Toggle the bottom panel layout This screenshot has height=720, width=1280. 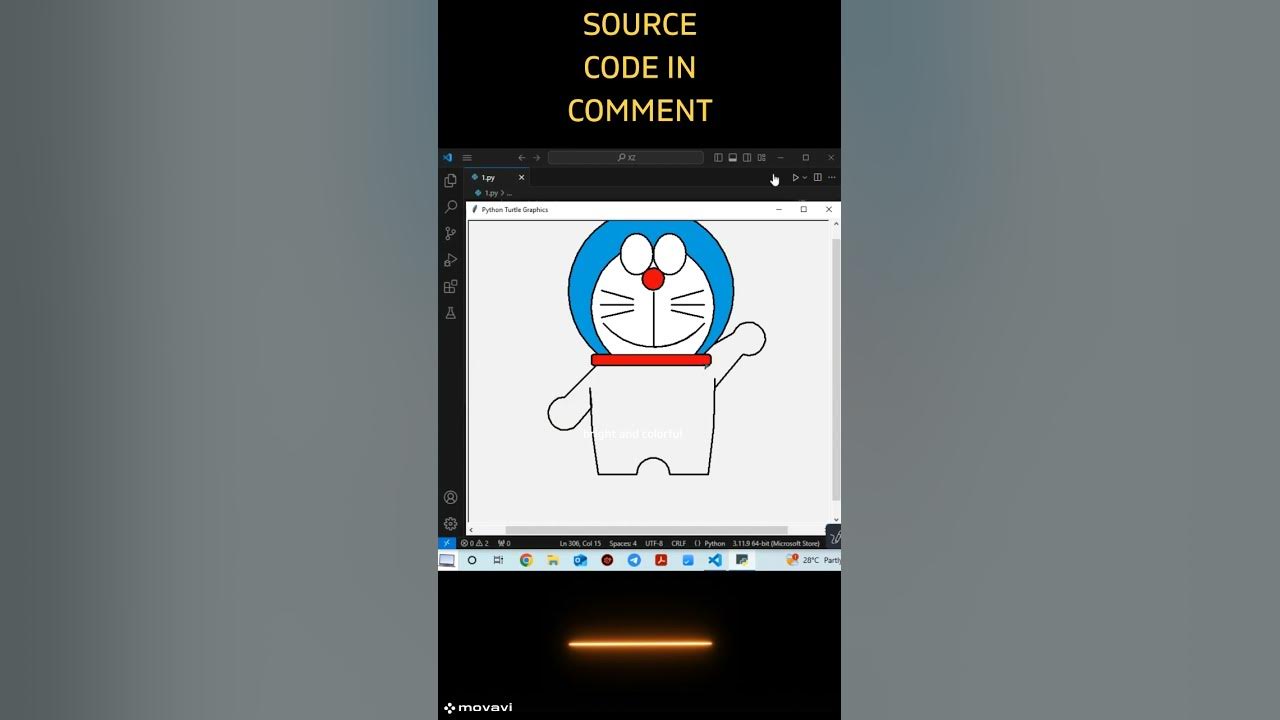[732, 158]
